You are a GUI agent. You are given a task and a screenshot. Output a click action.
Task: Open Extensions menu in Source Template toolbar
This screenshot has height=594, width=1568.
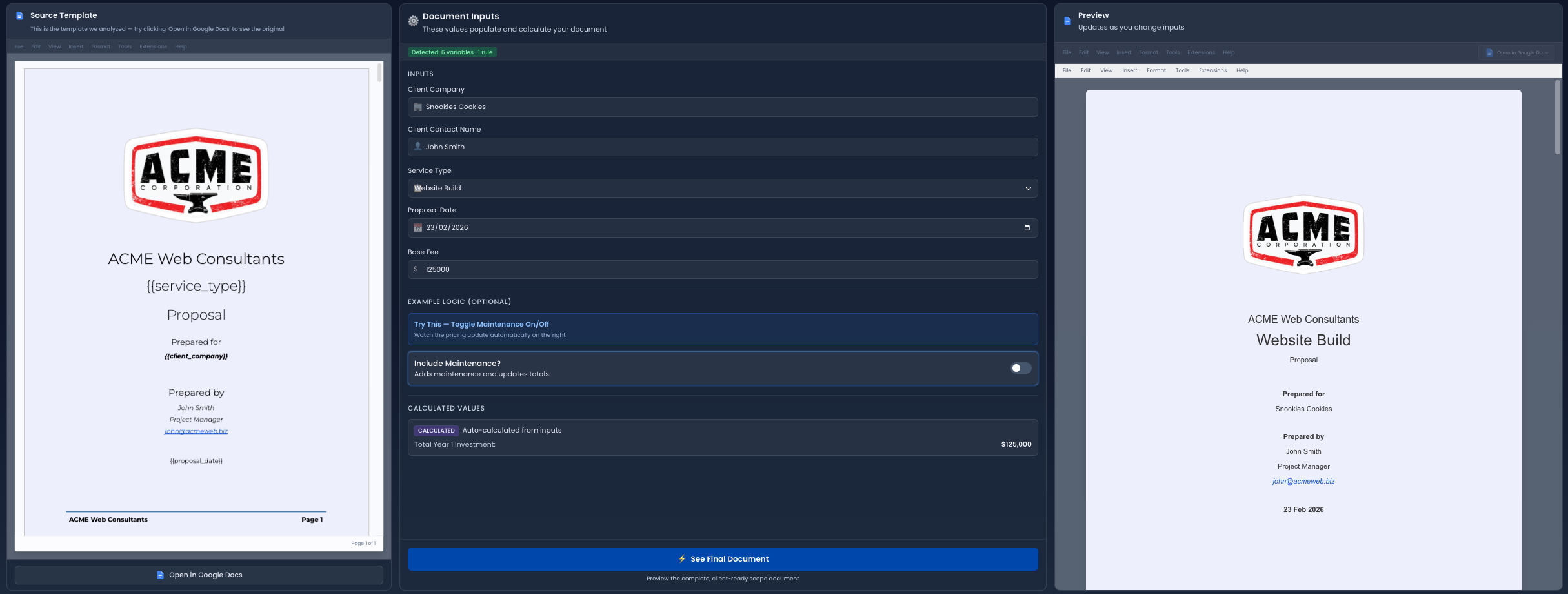point(154,47)
